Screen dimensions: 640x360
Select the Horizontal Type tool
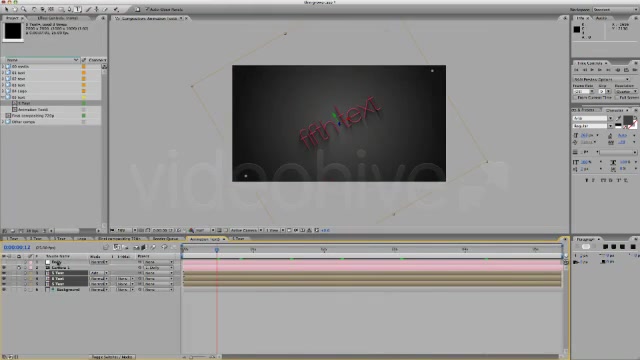pyautogui.click(x=78, y=9)
